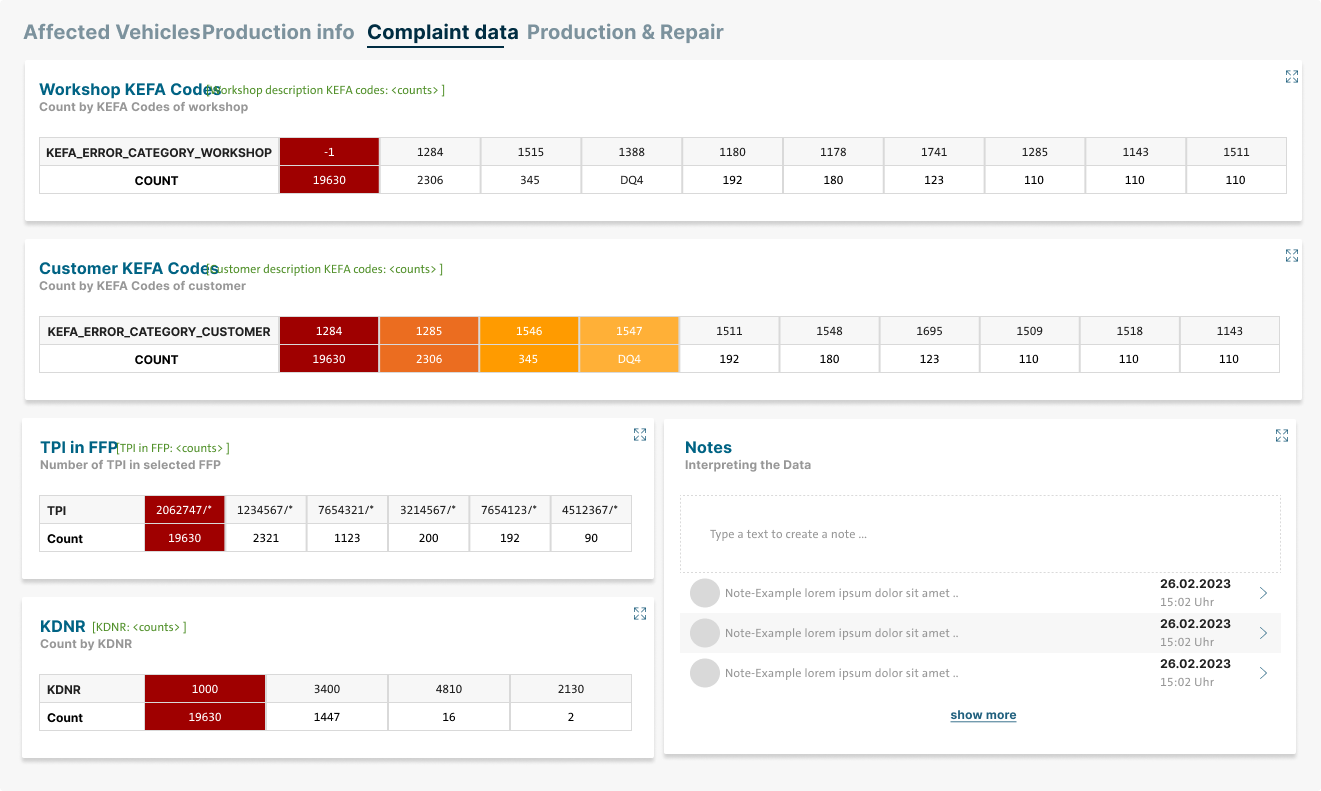Click TPI 7654123/* cell
This screenshot has width=1321, height=791.
click(x=509, y=510)
